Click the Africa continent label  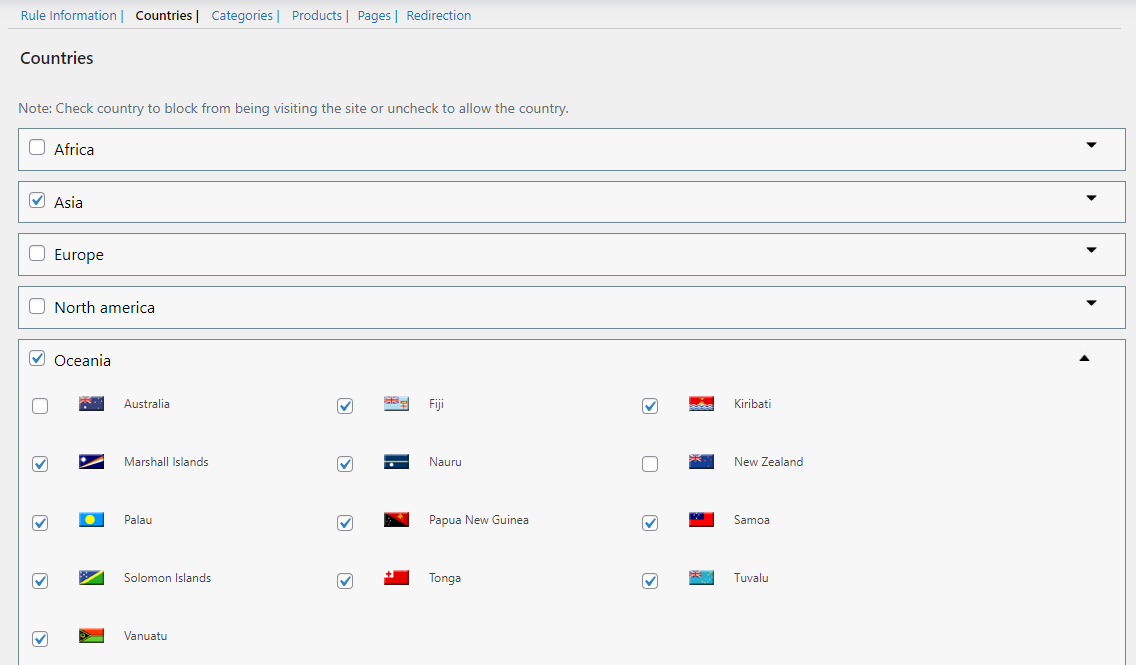(74, 149)
